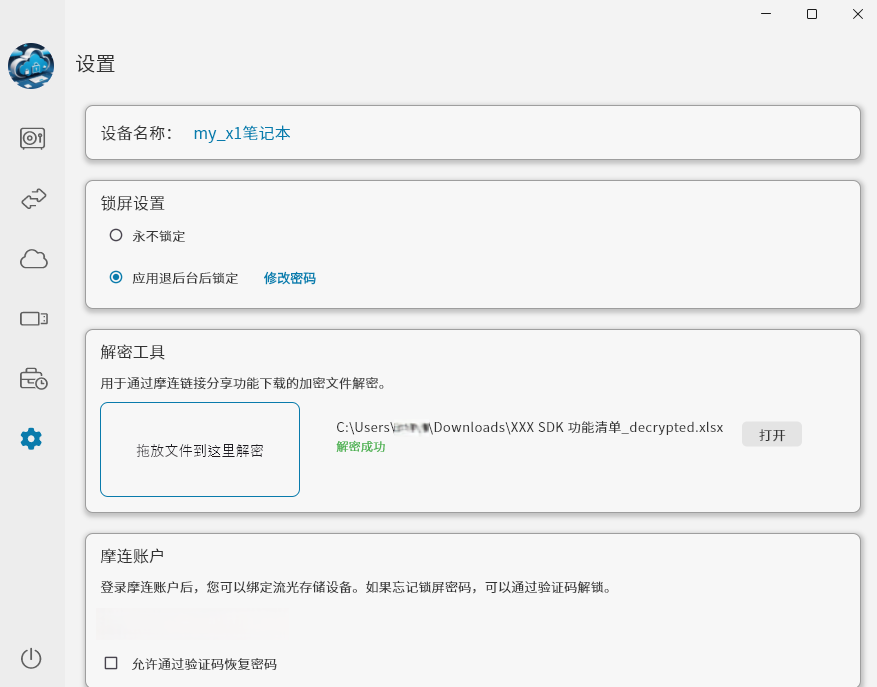Viewport: 877px width, 687px height.
Task: Edit the device name my_x1笔记本
Action: tap(241, 132)
